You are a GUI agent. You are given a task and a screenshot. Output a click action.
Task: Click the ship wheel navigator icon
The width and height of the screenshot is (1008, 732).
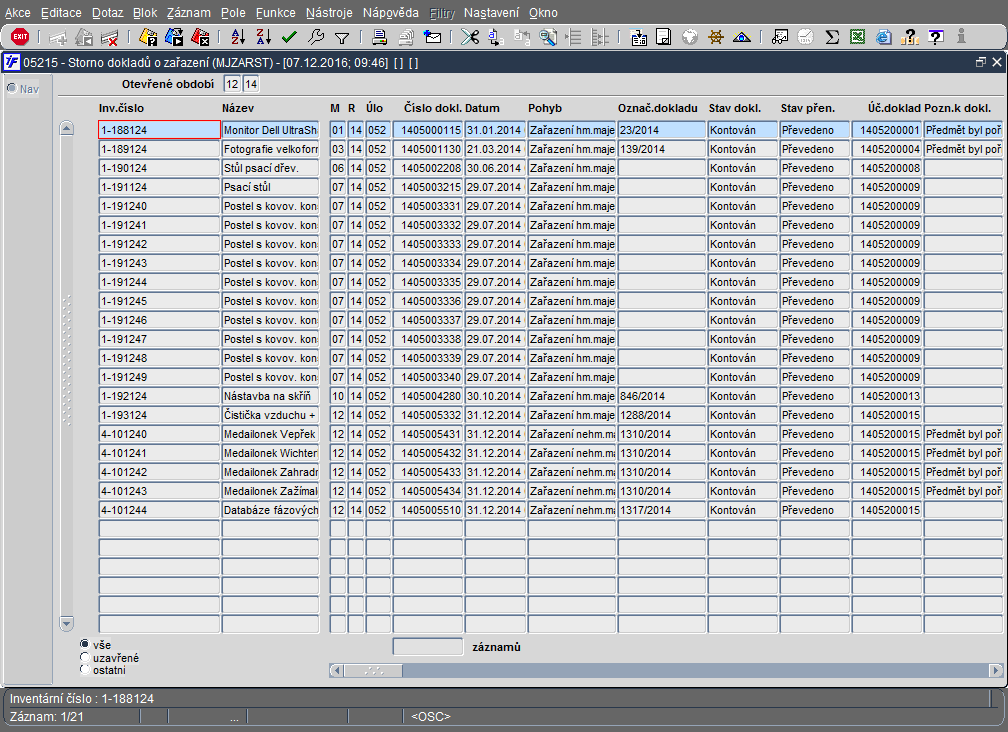point(716,37)
